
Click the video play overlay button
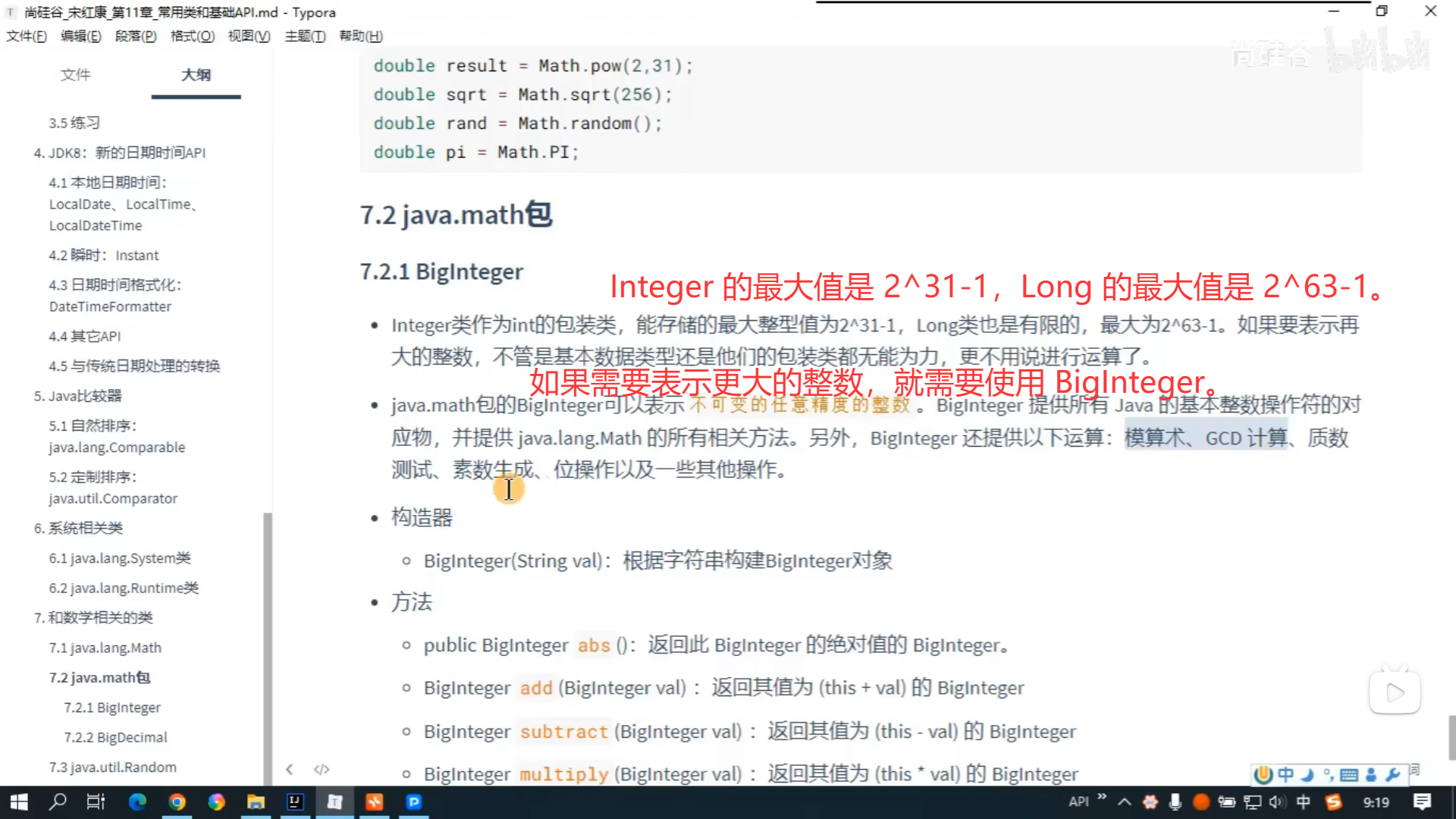pyautogui.click(x=1395, y=692)
